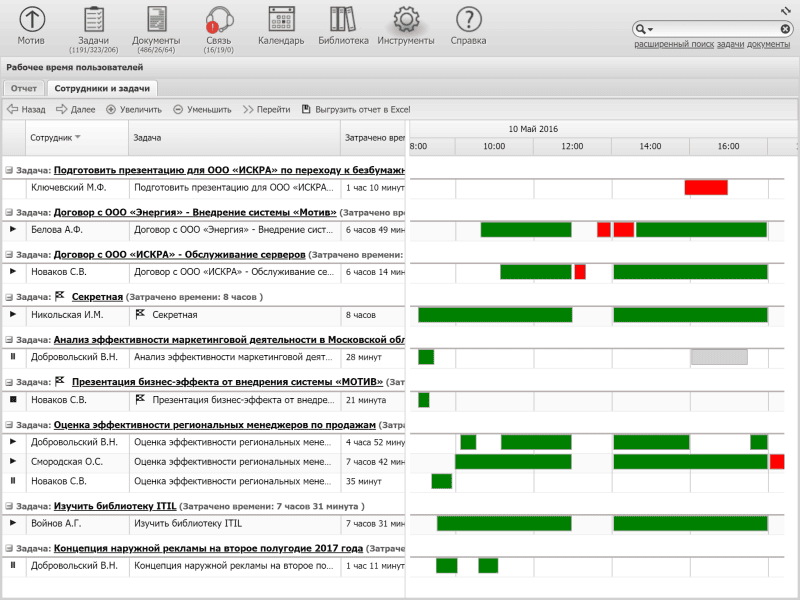This screenshot has width=800, height=600.
Task: Open the расширенный поиск link
Action: [x=671, y=44]
